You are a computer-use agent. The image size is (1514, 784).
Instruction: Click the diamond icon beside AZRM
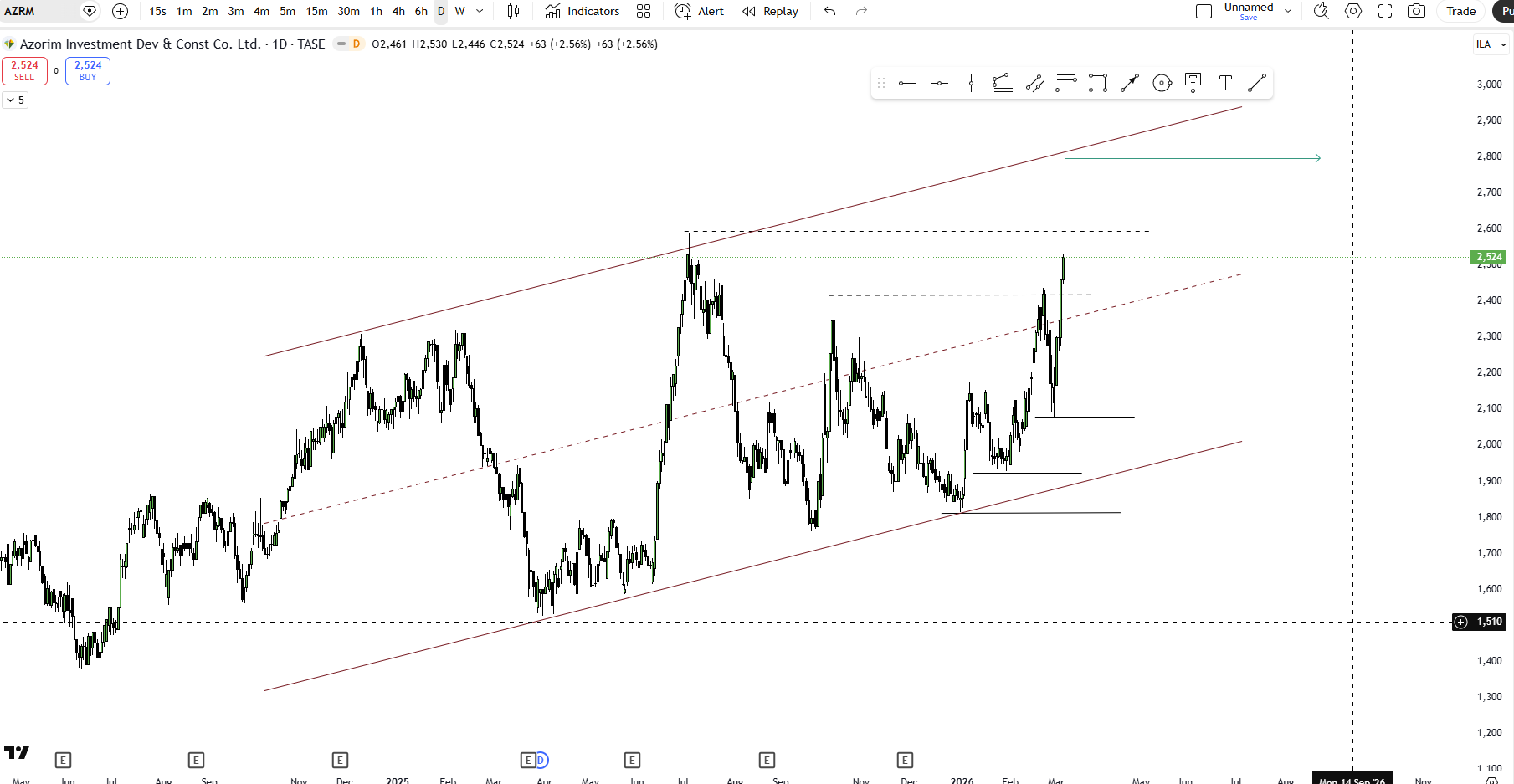[90, 11]
